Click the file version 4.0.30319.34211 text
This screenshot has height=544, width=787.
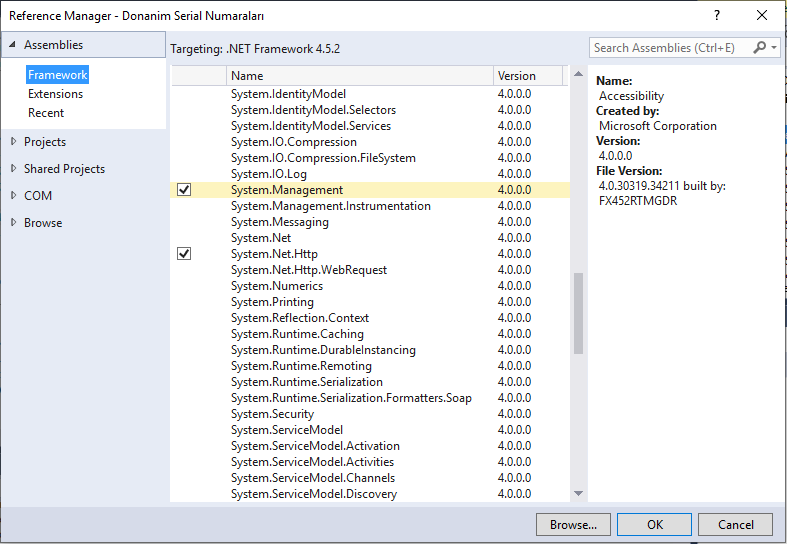[638, 186]
